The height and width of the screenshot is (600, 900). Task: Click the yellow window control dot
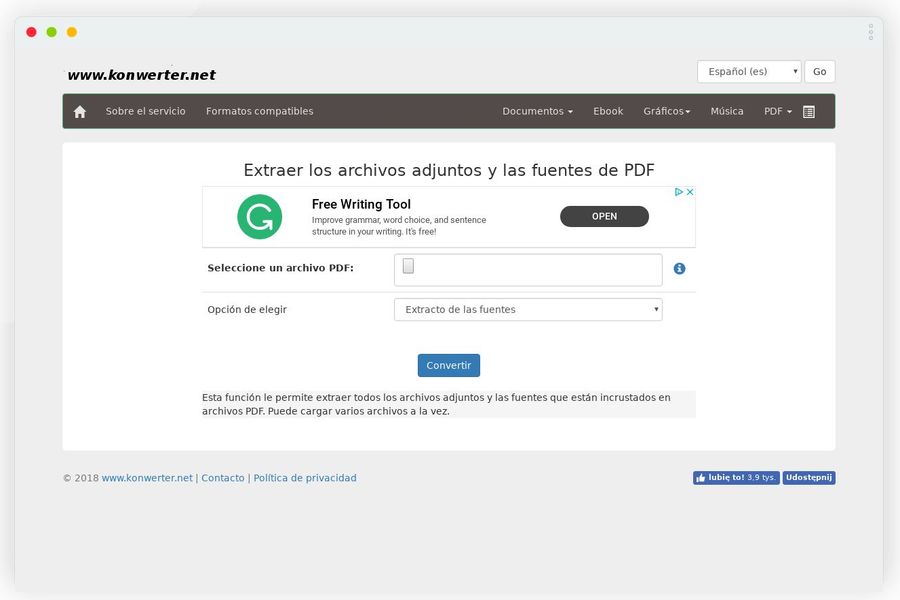pyautogui.click(x=72, y=32)
